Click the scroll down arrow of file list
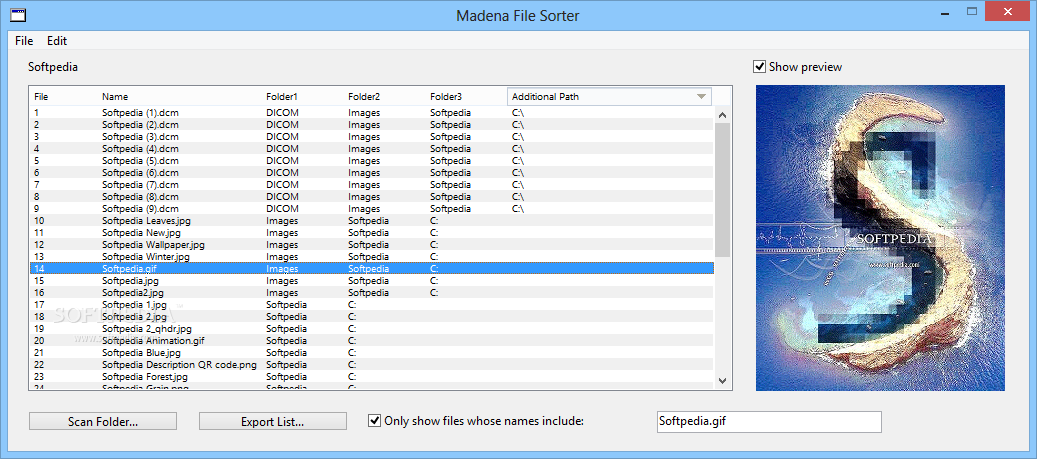 click(x=722, y=380)
